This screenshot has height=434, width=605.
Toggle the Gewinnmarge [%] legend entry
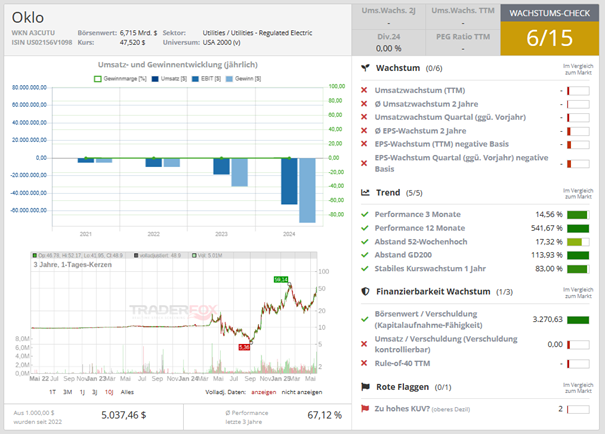pos(120,79)
